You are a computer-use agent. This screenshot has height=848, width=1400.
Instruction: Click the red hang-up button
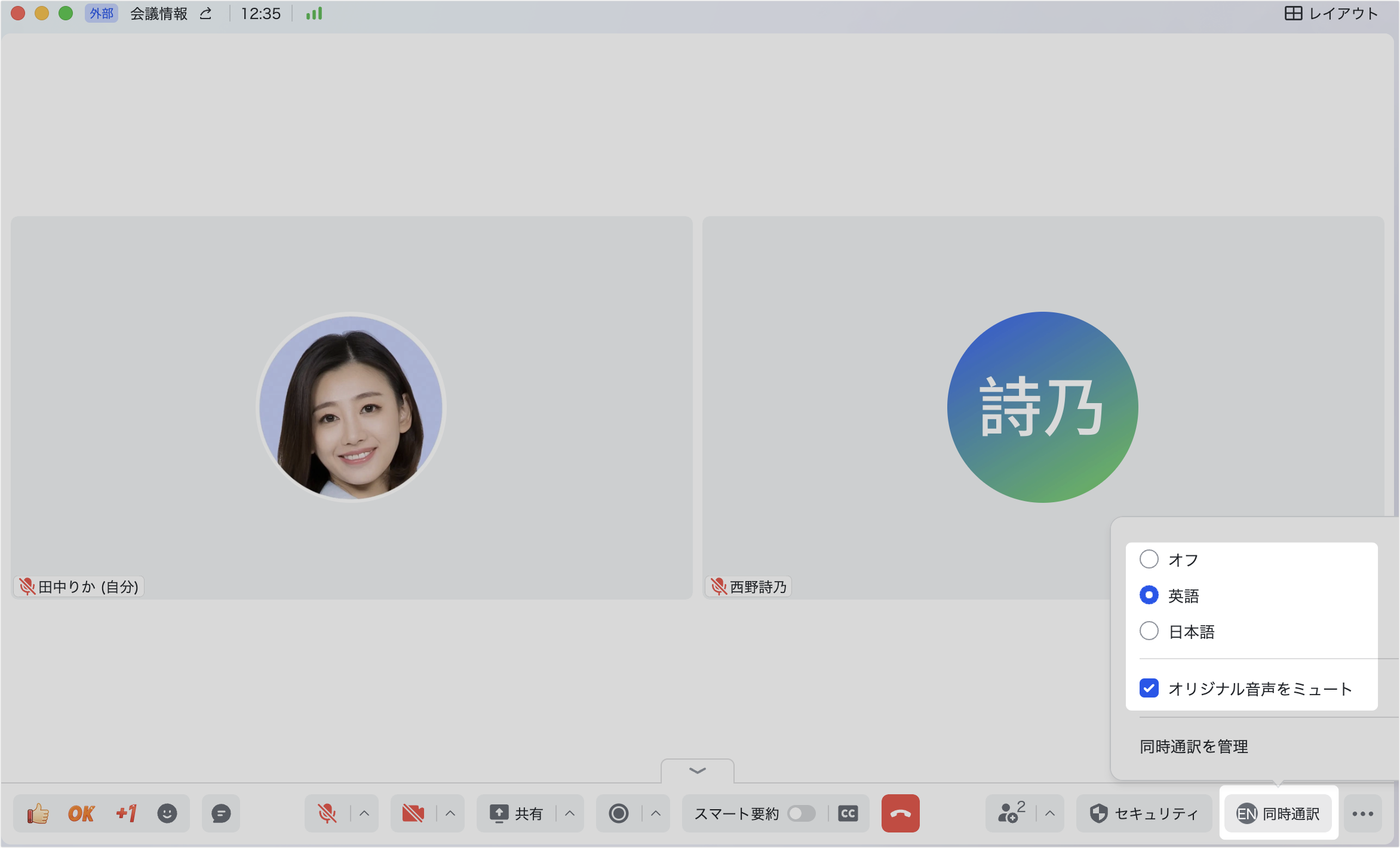900,813
